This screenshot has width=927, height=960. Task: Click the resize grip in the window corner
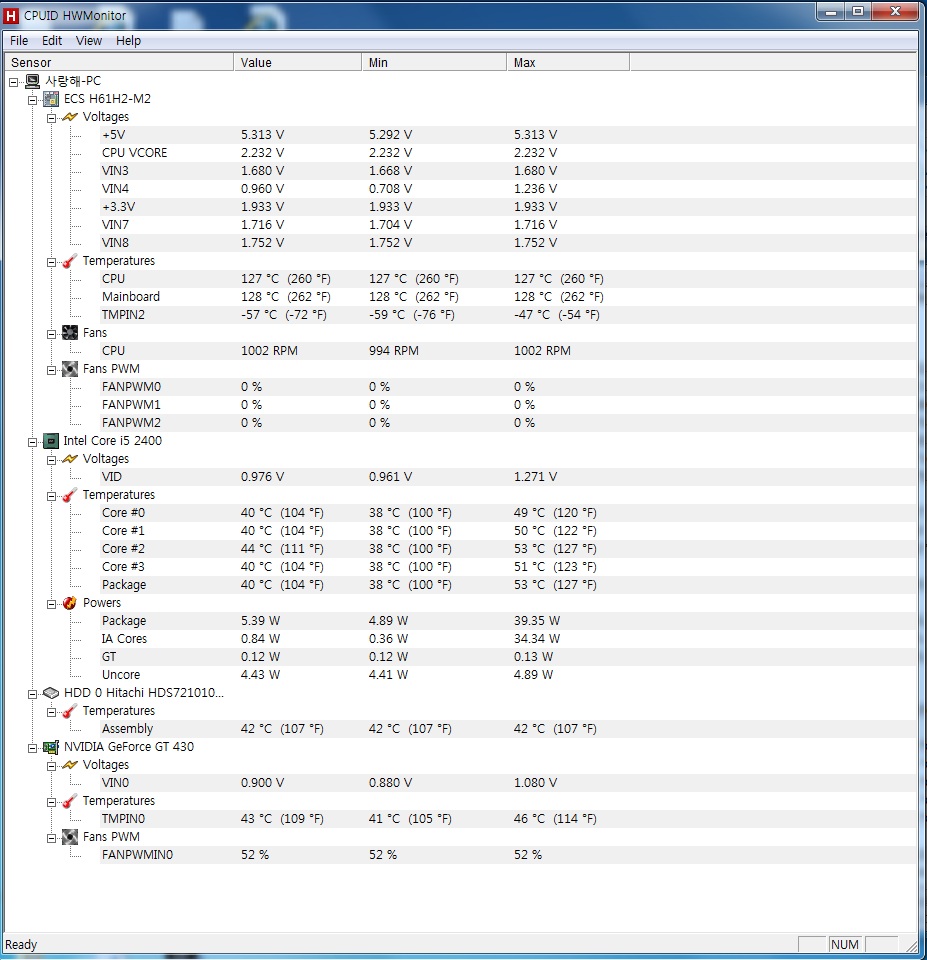[x=912, y=946]
